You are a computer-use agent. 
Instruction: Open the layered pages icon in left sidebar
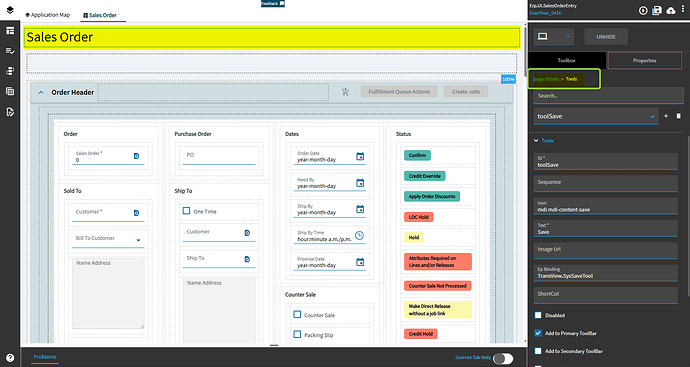(10, 92)
